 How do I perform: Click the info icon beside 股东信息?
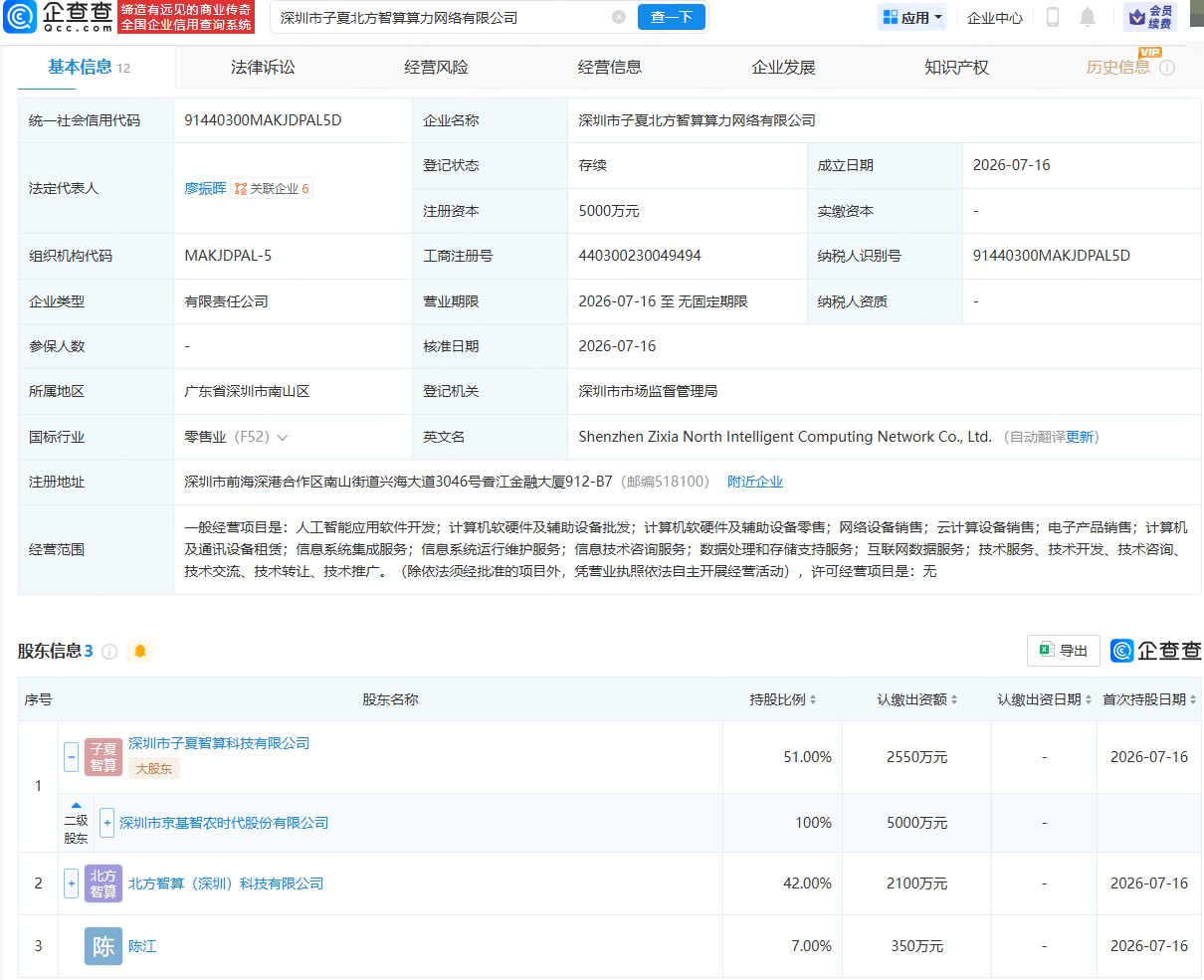(109, 652)
